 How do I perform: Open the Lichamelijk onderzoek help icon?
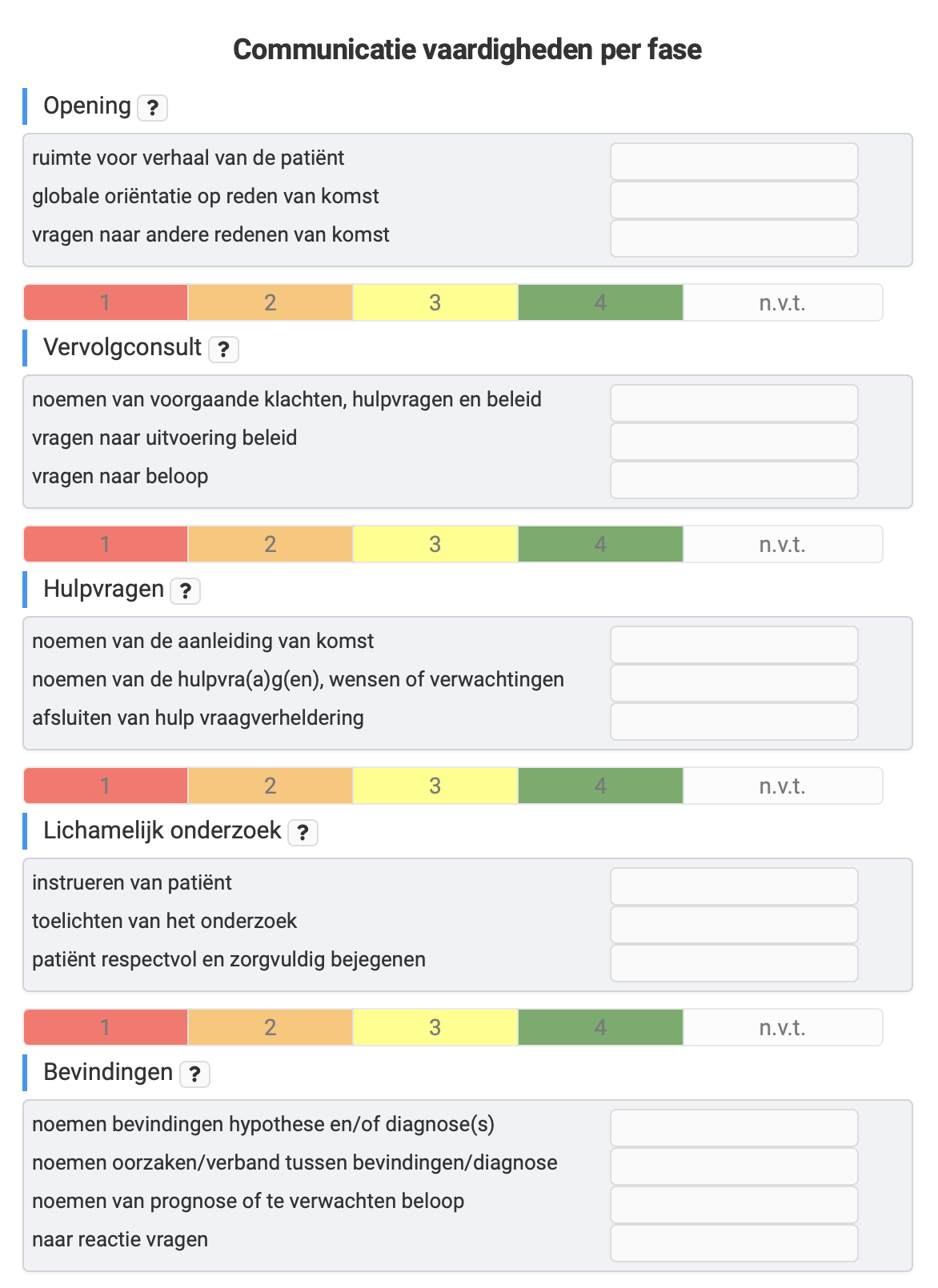pyautogui.click(x=303, y=832)
